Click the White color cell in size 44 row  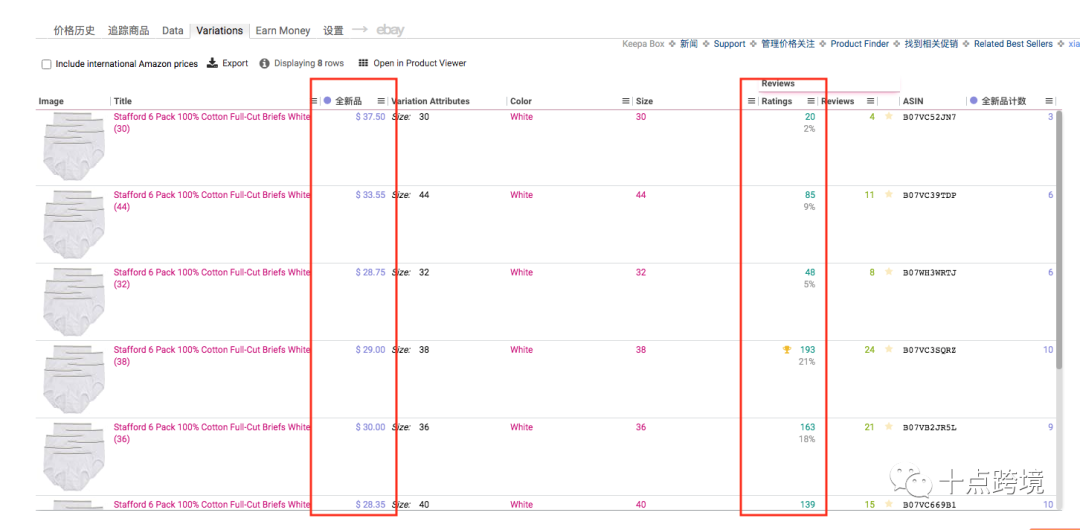coord(521,195)
